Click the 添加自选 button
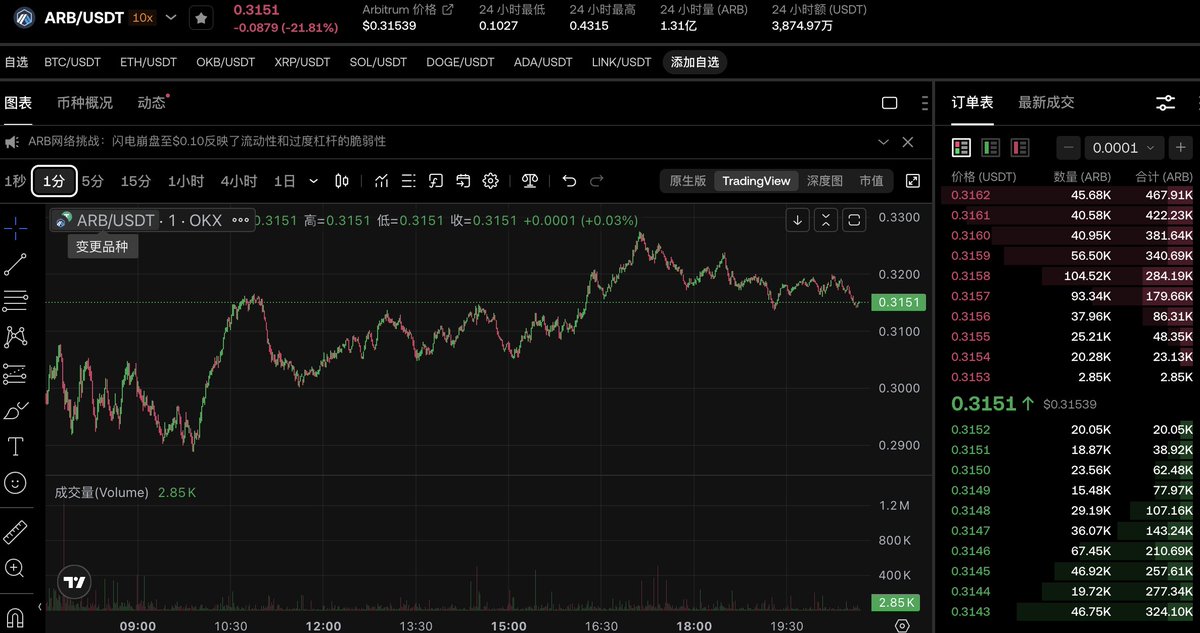 pos(695,62)
